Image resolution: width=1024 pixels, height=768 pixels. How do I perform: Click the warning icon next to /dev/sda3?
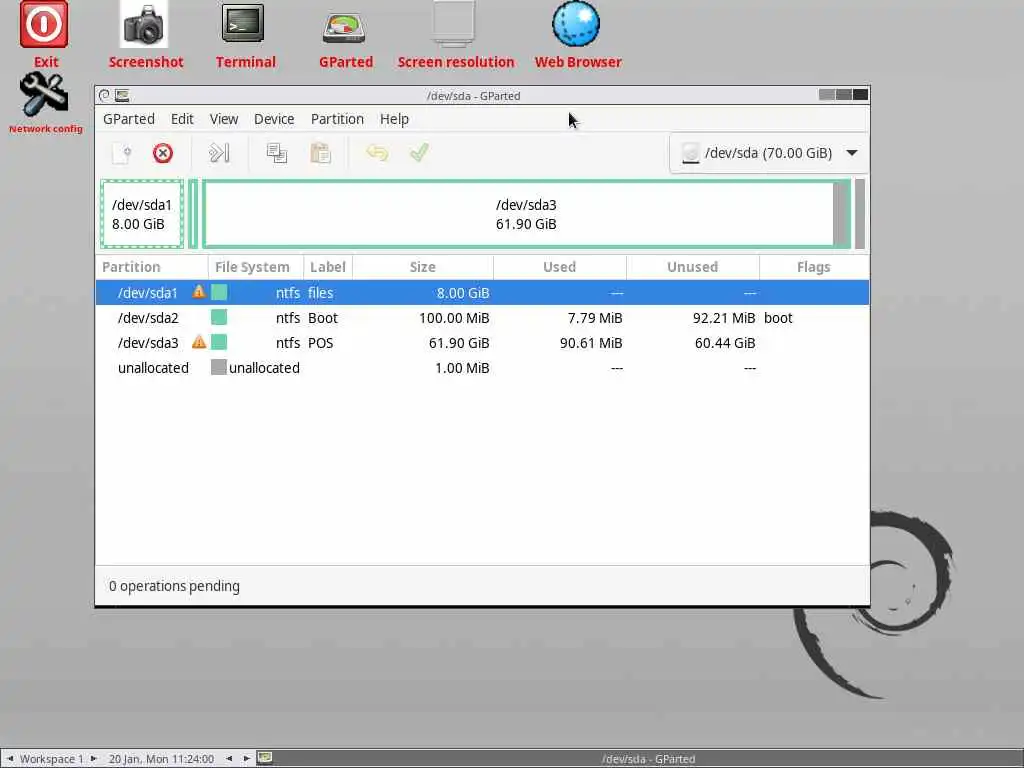click(199, 342)
